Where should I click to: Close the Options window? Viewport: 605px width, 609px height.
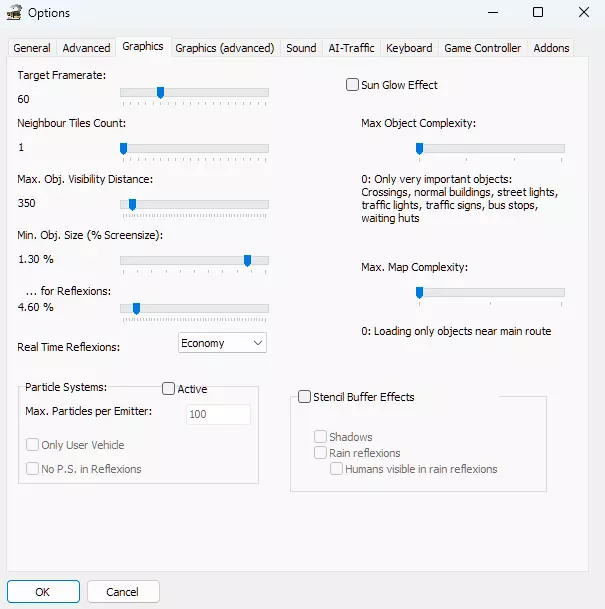click(x=584, y=12)
